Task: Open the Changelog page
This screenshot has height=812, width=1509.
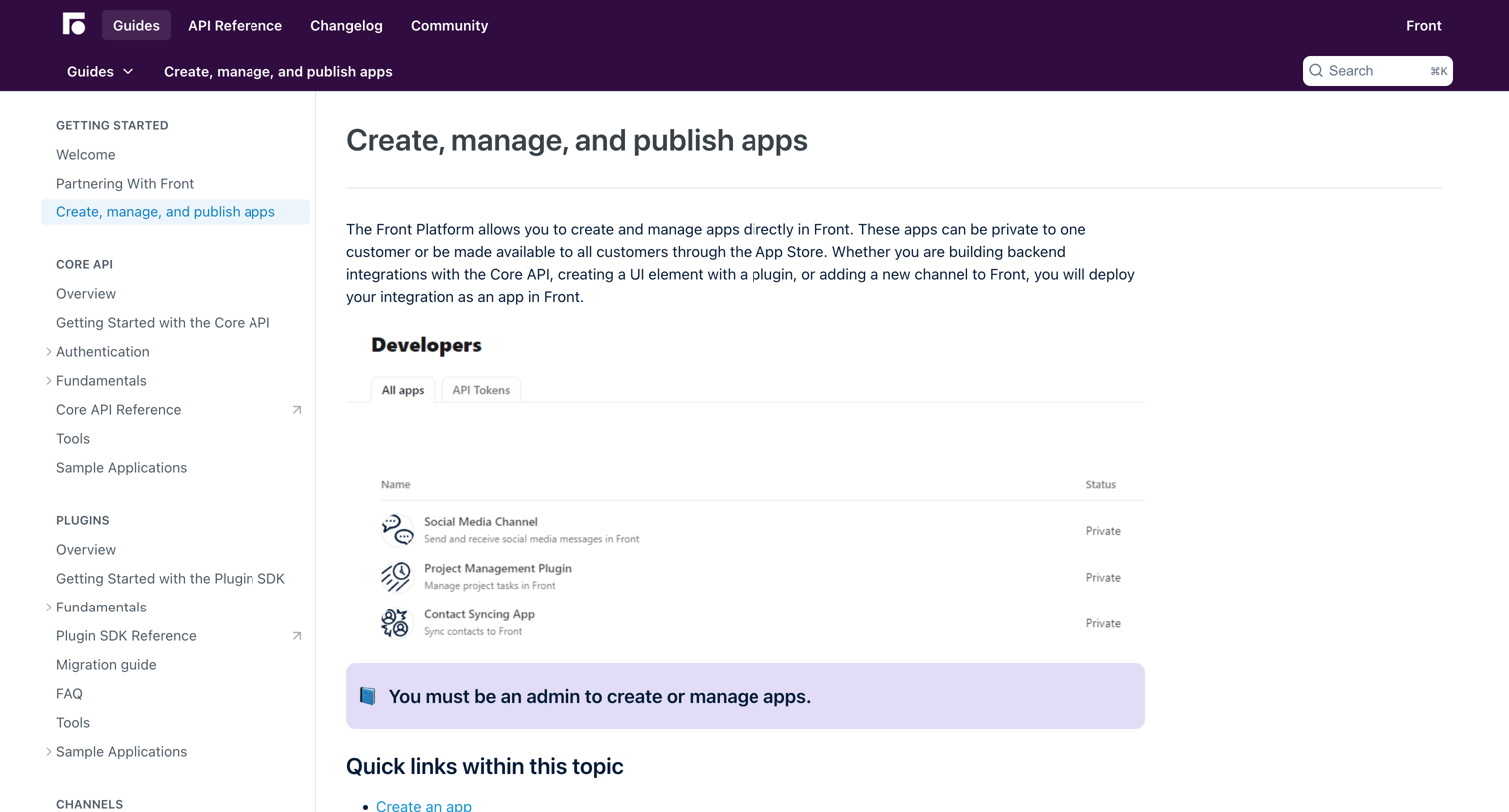Action: [346, 25]
